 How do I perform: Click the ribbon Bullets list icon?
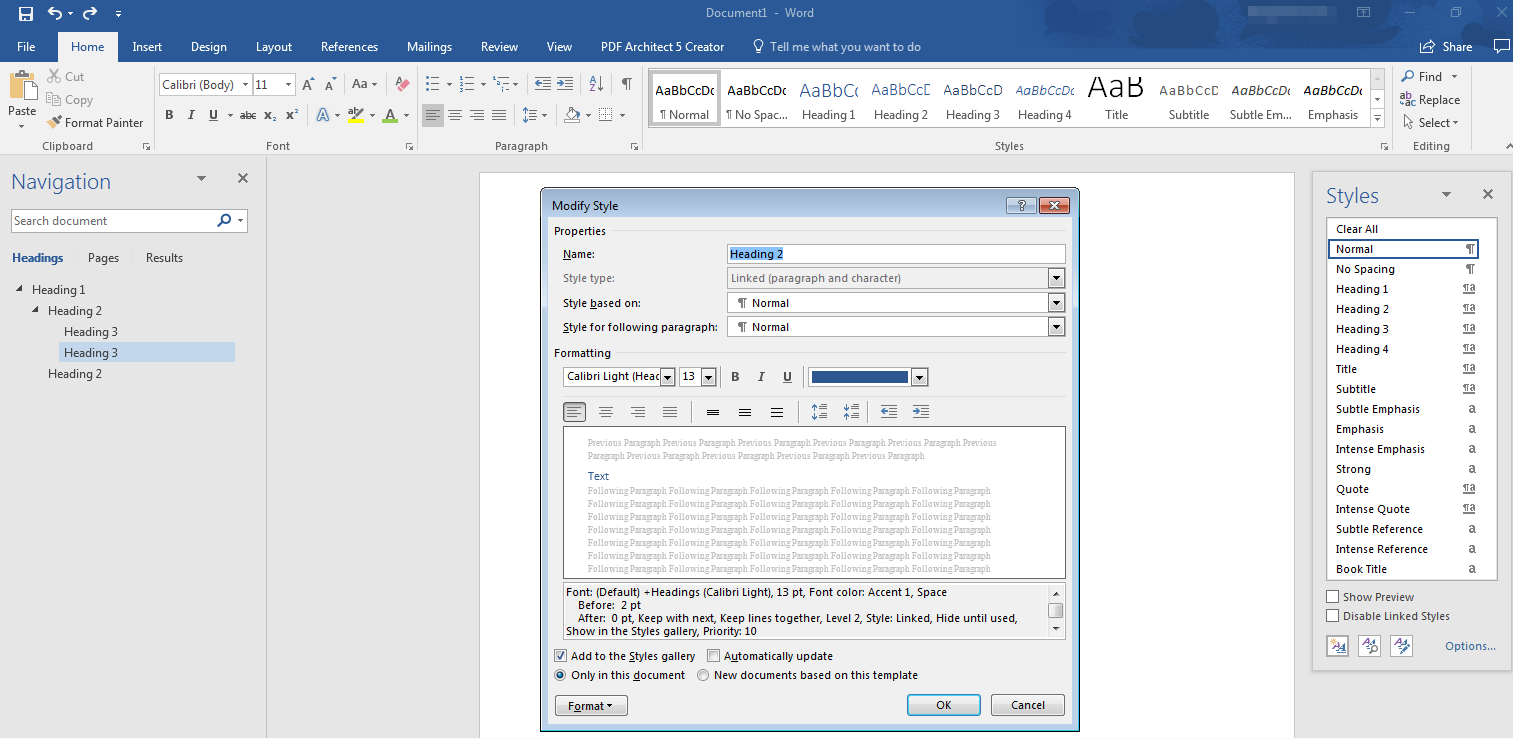(x=432, y=84)
